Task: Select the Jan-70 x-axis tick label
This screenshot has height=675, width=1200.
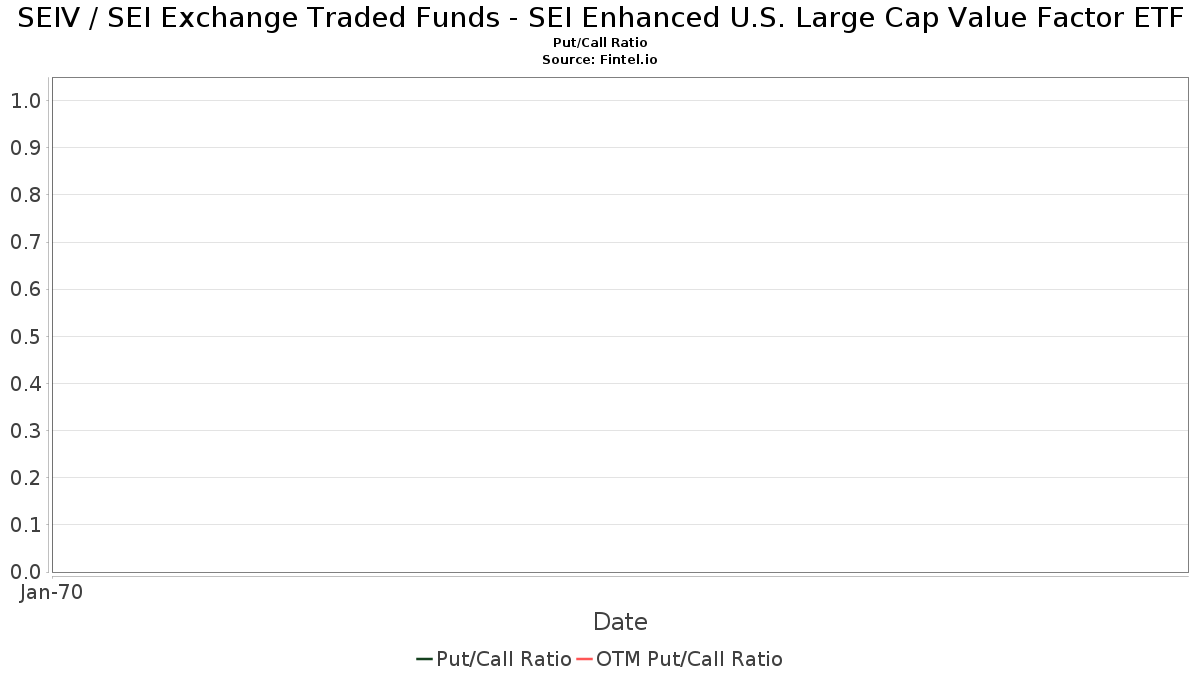Action: [51, 592]
